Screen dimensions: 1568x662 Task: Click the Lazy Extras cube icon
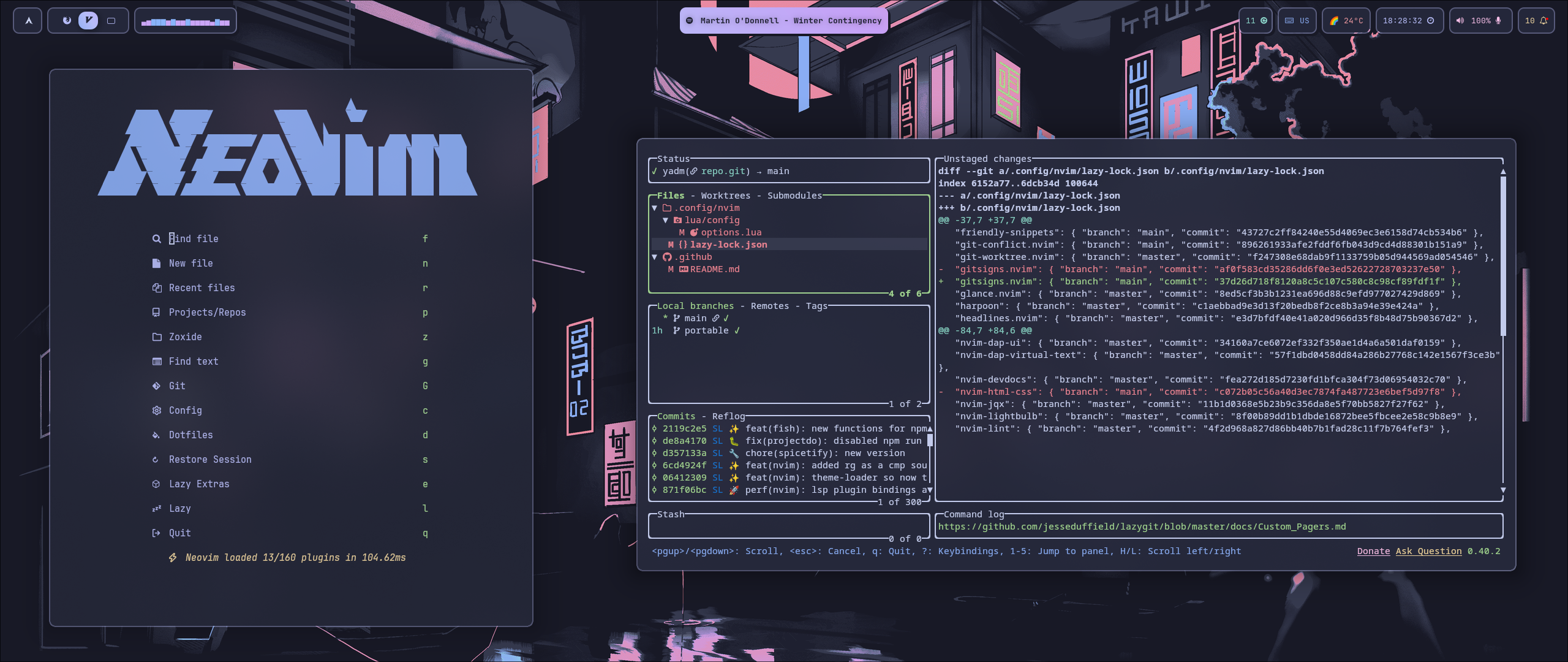(156, 484)
